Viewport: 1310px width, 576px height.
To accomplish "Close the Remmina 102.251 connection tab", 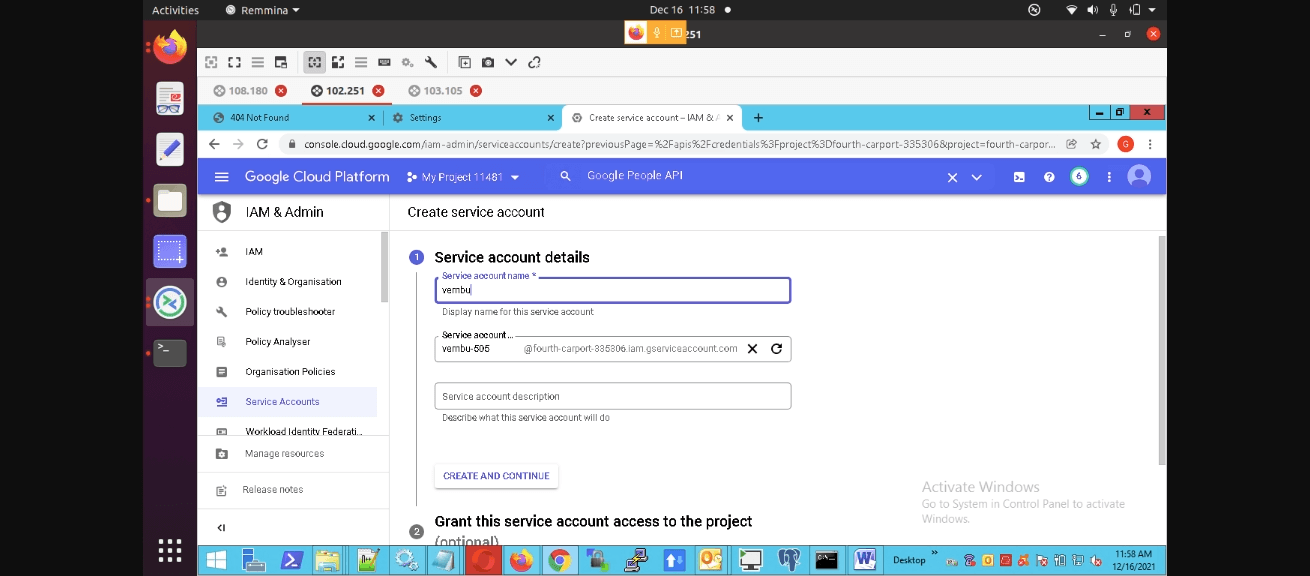I will (378, 91).
